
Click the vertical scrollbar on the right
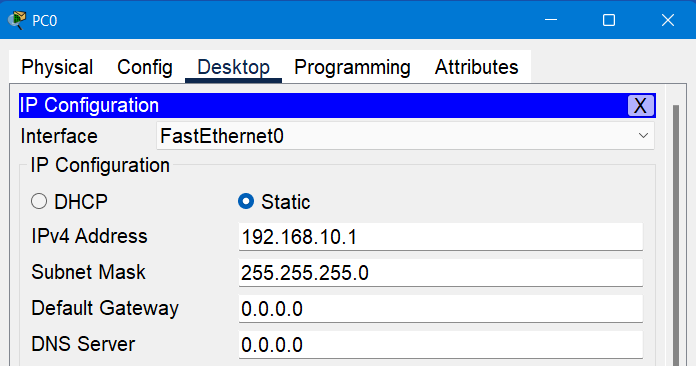click(x=676, y=235)
